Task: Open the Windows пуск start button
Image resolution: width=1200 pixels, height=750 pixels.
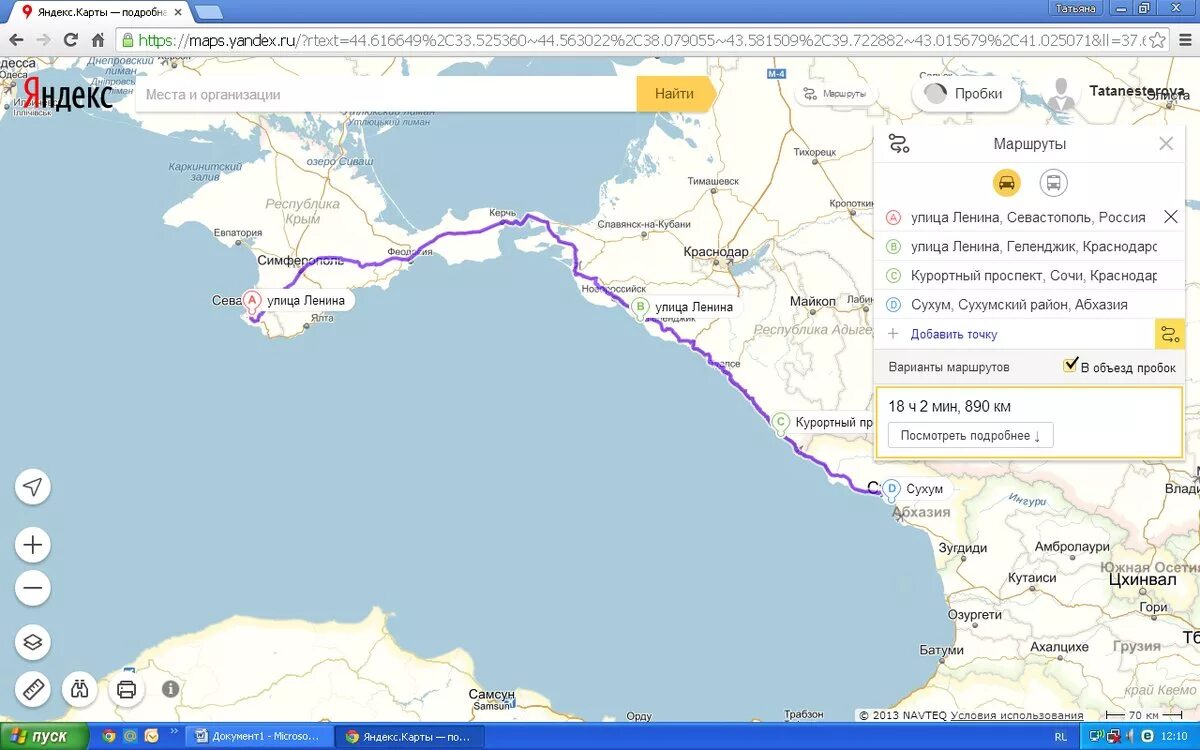Action: [x=42, y=736]
